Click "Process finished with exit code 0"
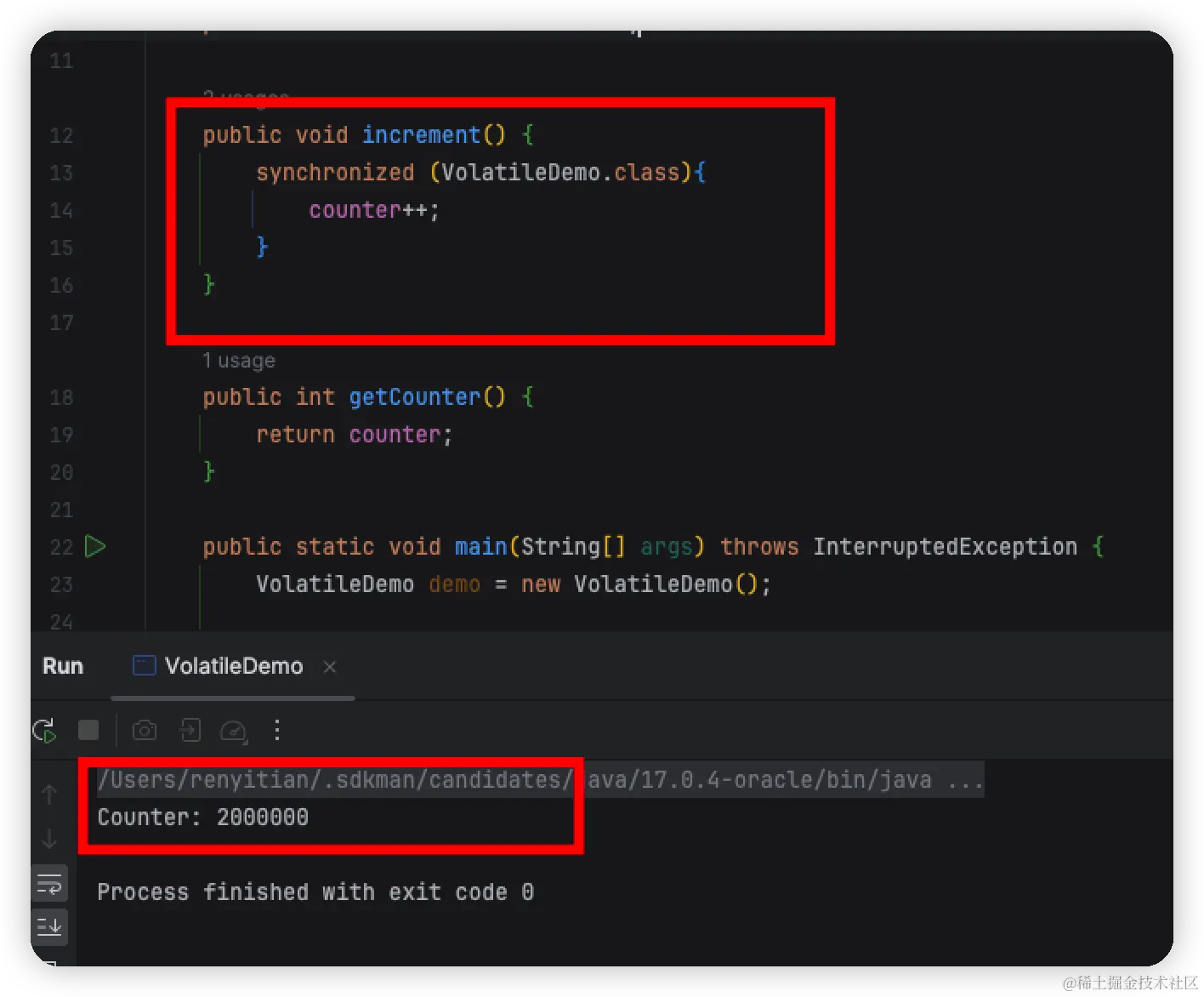 click(x=315, y=892)
